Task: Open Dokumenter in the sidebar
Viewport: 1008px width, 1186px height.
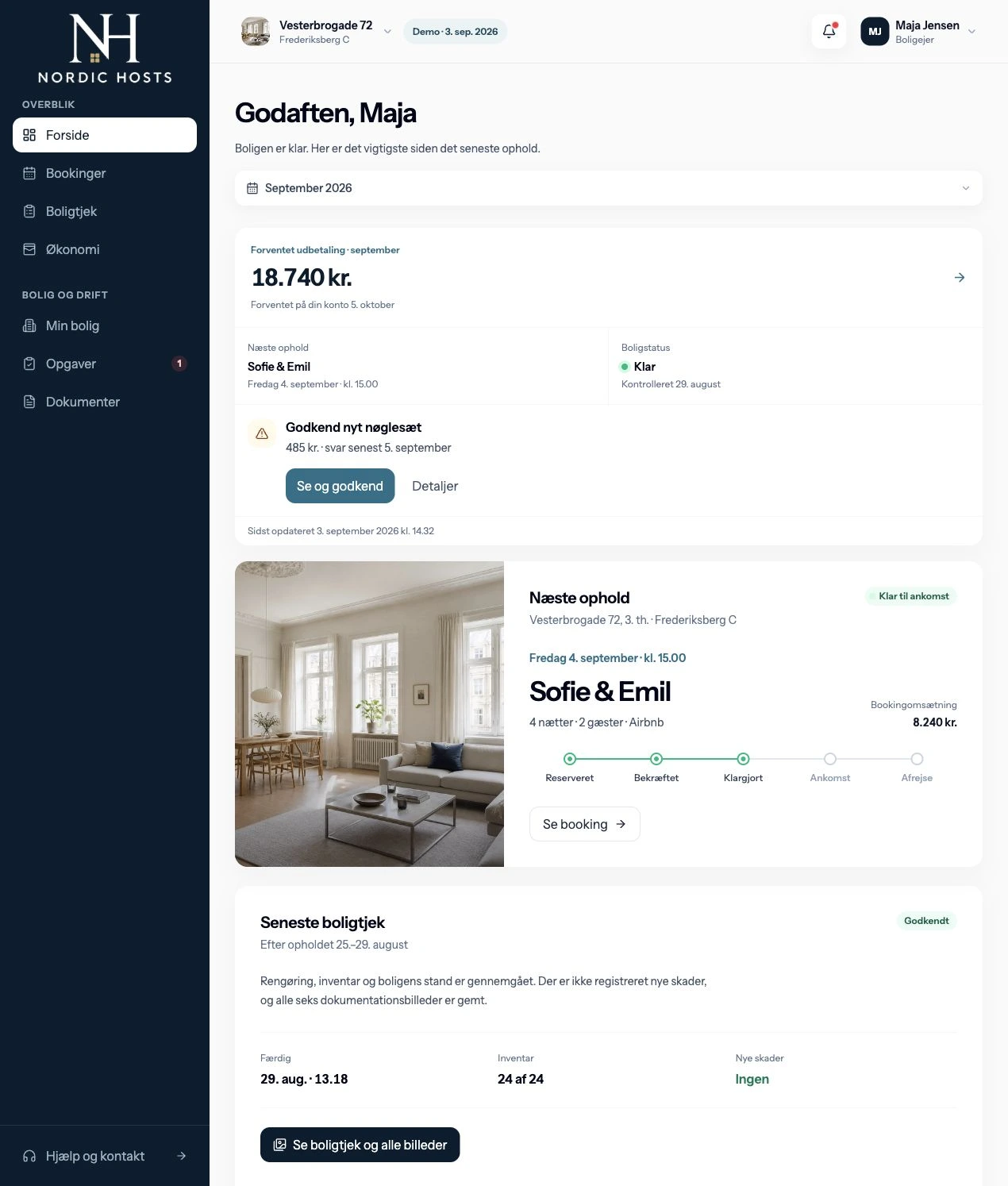Action: pyautogui.click(x=105, y=402)
